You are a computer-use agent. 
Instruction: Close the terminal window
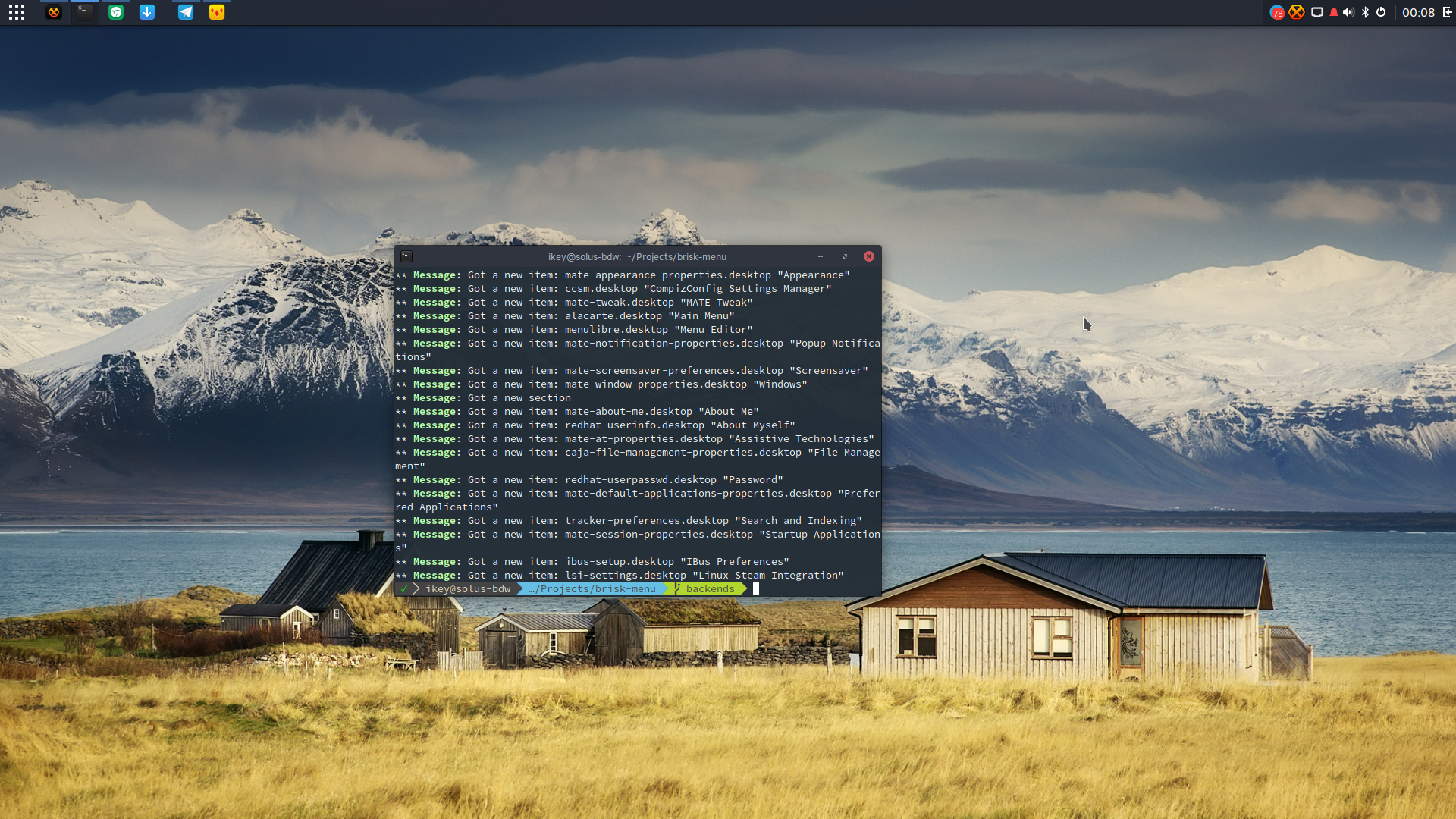[x=869, y=256]
